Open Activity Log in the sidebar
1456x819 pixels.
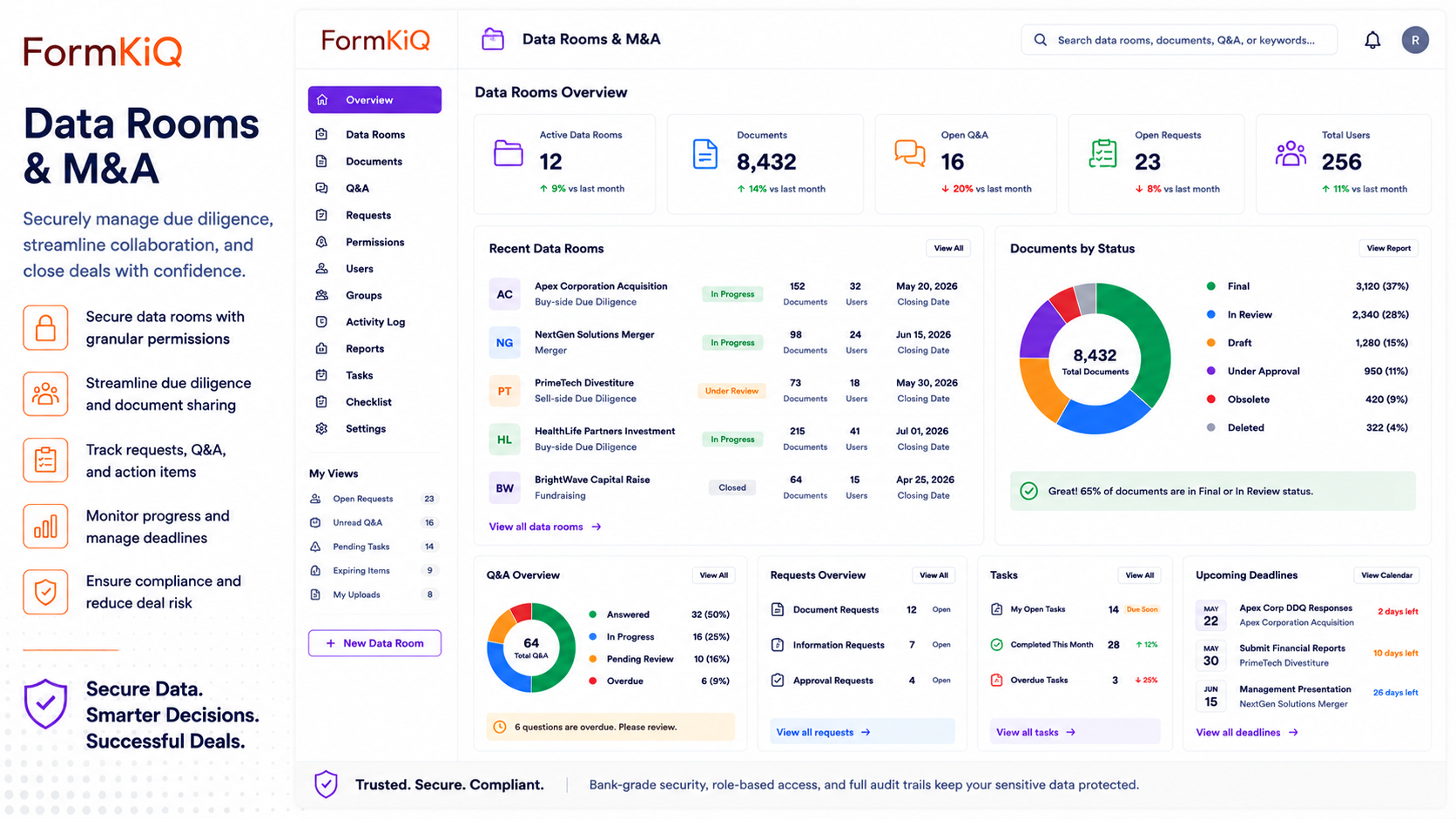point(374,322)
